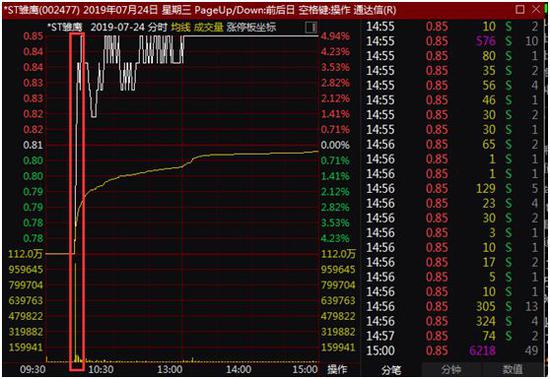The height and width of the screenshot is (379, 550).
Task: Close the *ST雏鹰 chart window
Action: tap(536, 9)
